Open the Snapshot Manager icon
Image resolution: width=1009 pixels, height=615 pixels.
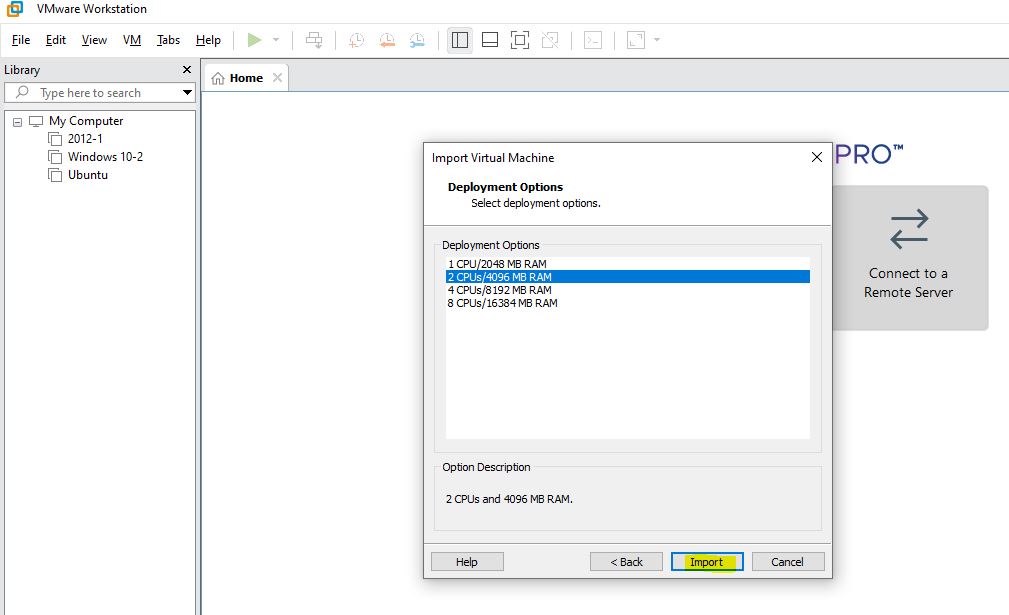point(417,40)
